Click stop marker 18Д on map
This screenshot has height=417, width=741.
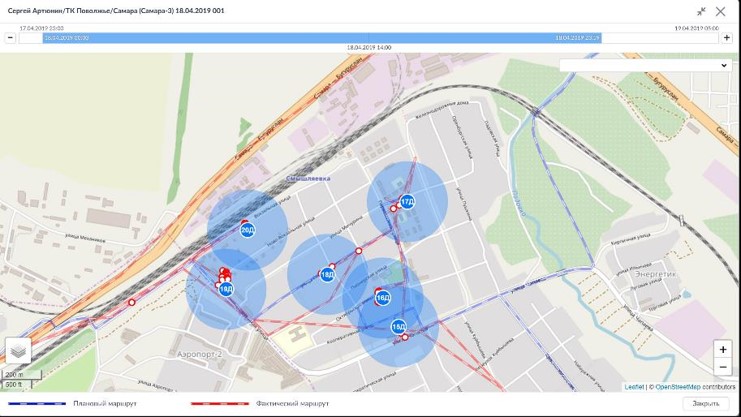(327, 274)
